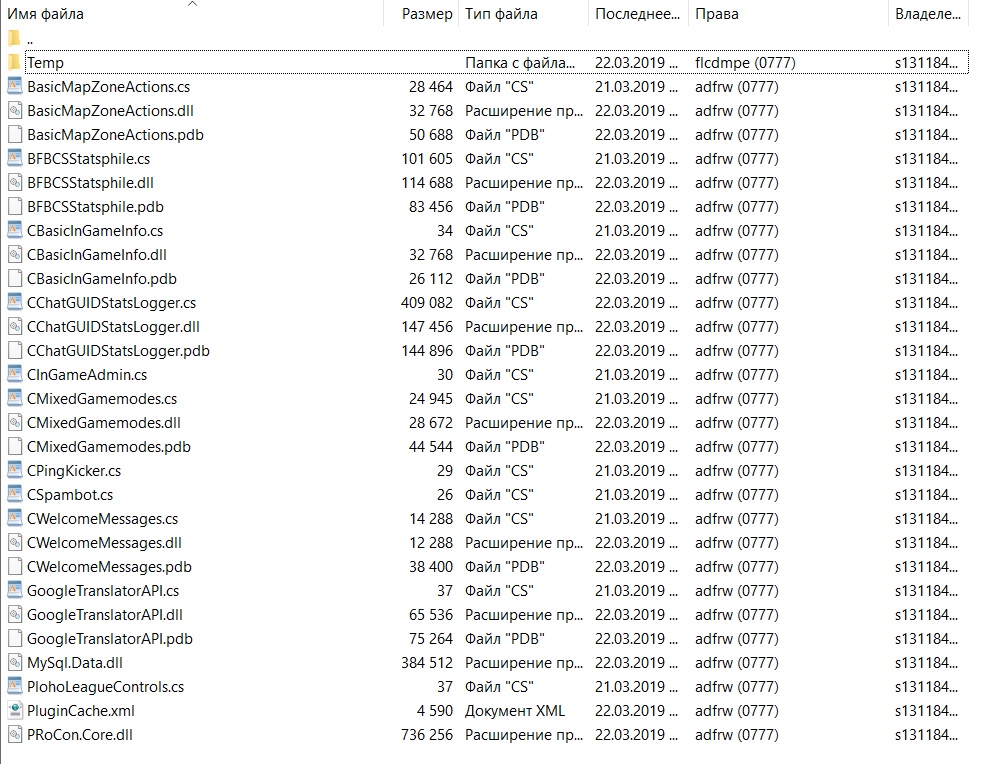Select file CChatGUIDStatsLogger.dll
989x764 pixels.
pyautogui.click(x=114, y=327)
